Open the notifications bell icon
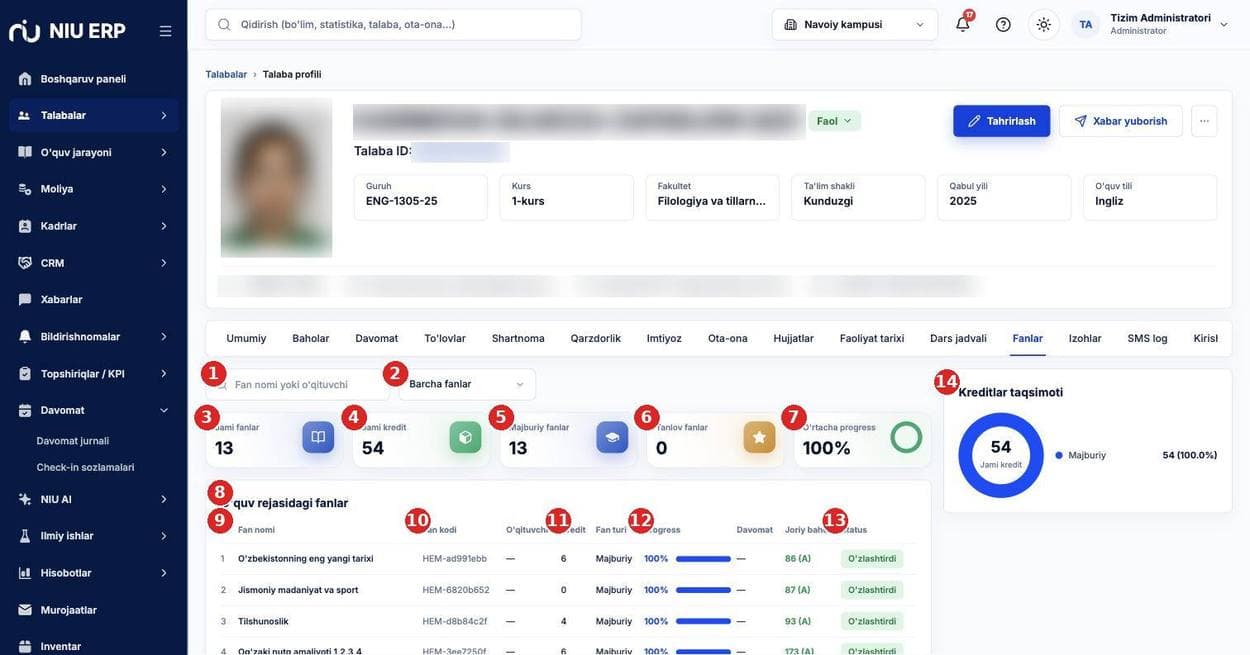The height and width of the screenshot is (655, 1250). pyautogui.click(x=963, y=24)
